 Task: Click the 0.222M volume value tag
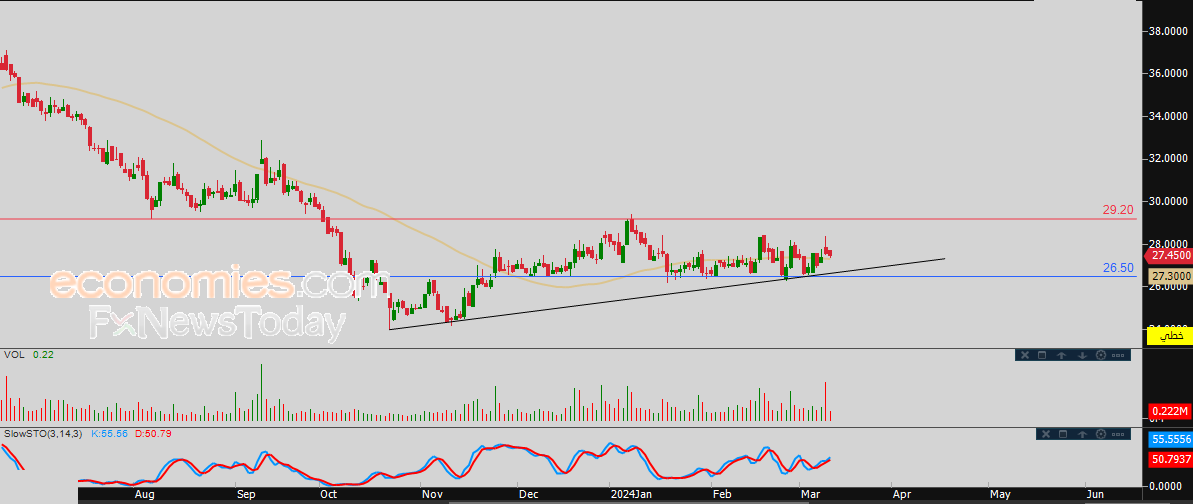[x=1168, y=411]
